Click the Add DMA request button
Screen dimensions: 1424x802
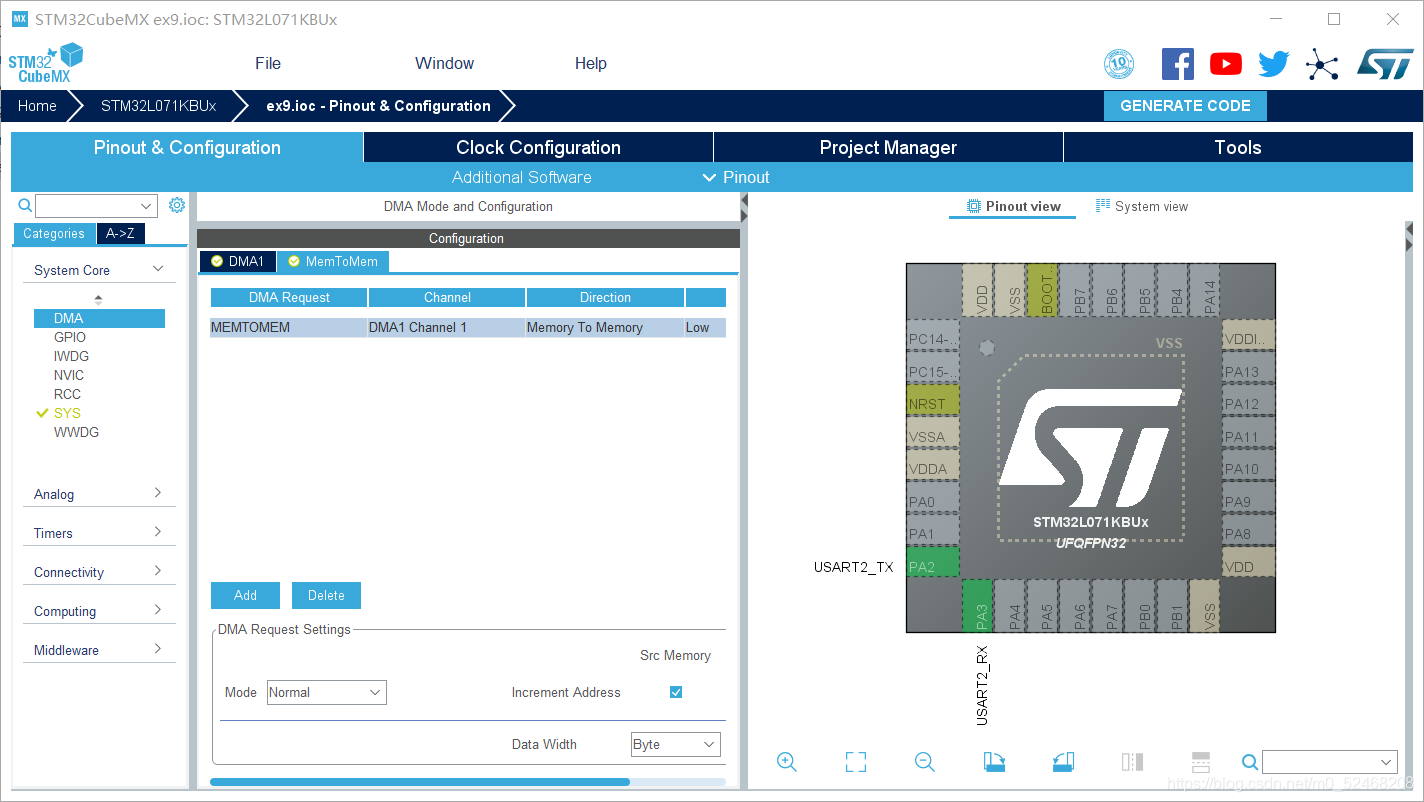point(245,595)
